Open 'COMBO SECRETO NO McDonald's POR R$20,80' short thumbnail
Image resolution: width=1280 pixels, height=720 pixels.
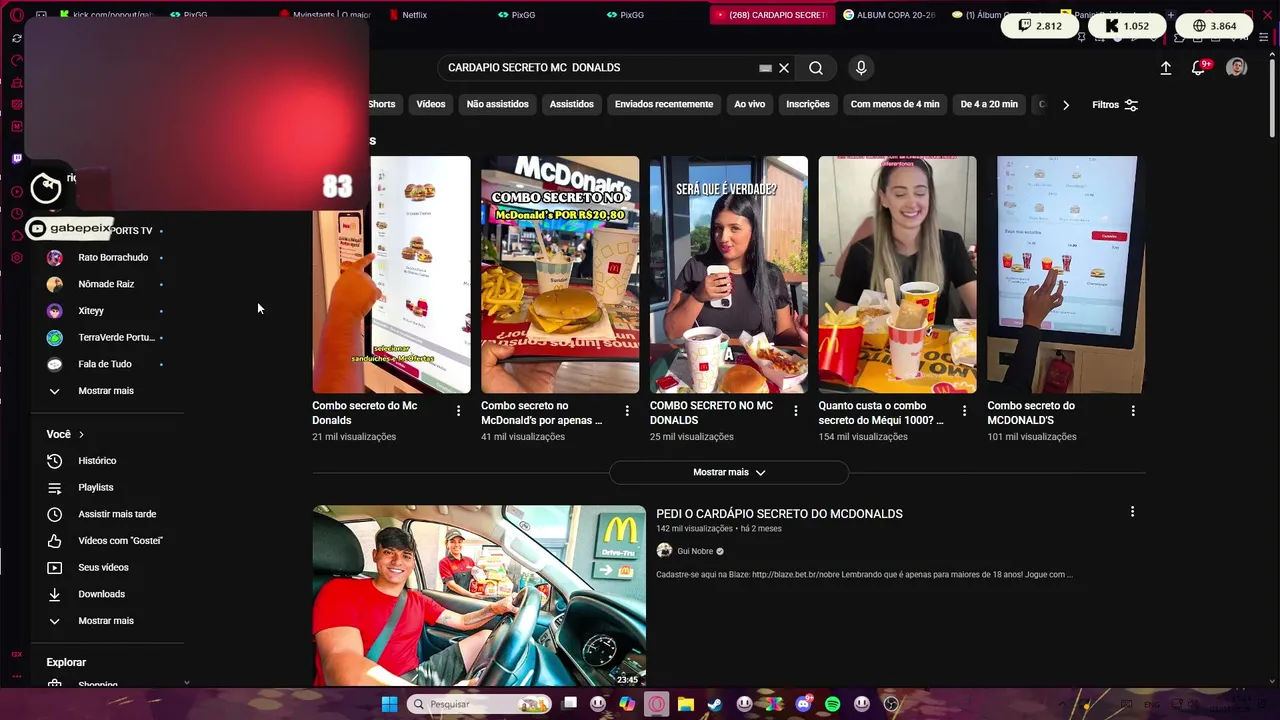pos(560,274)
